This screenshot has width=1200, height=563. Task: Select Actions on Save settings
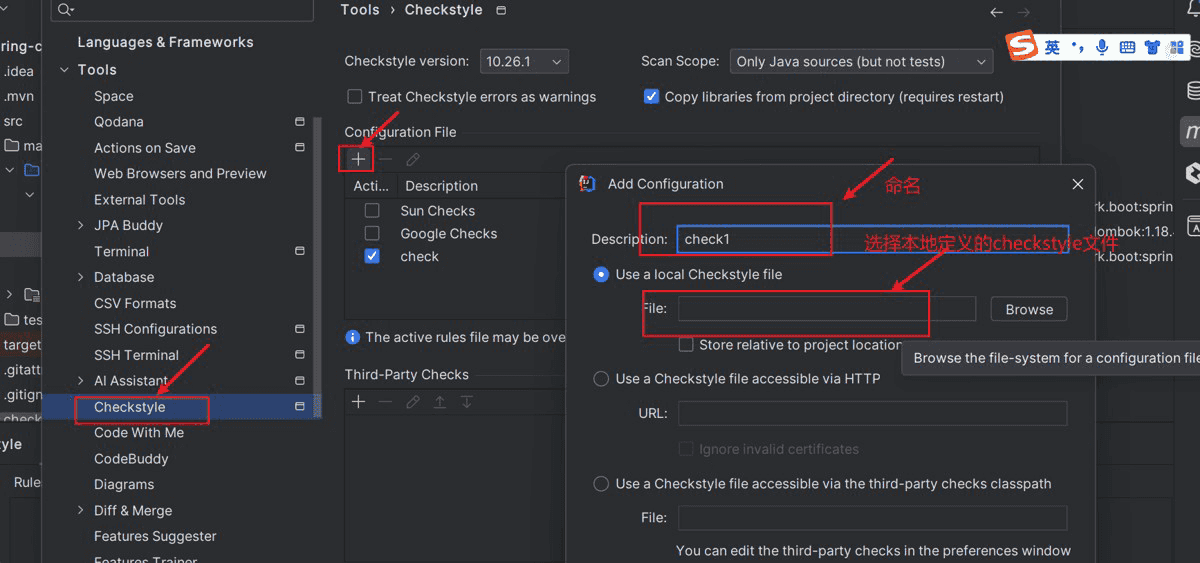[145, 148]
